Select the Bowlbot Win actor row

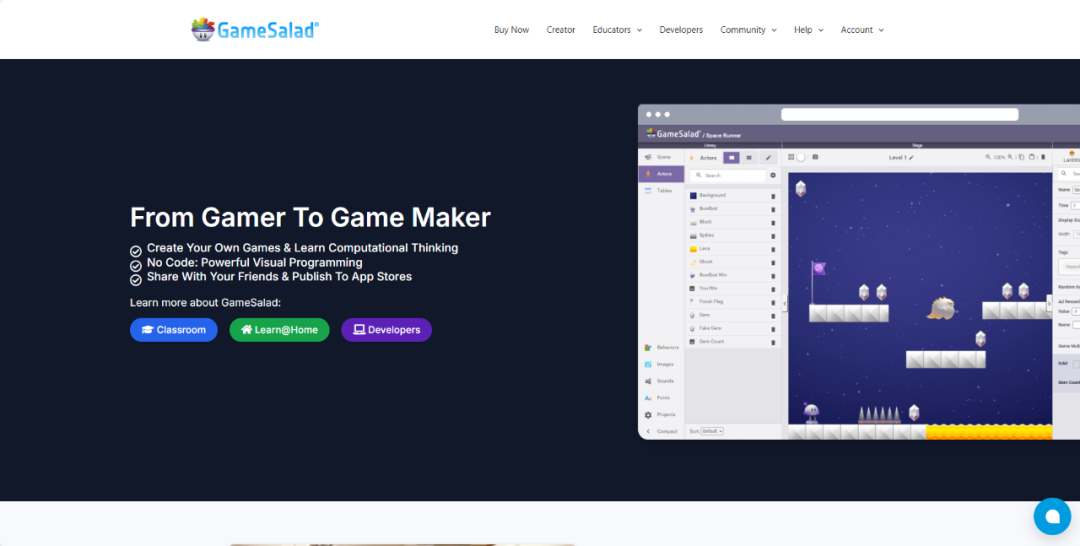click(734, 275)
